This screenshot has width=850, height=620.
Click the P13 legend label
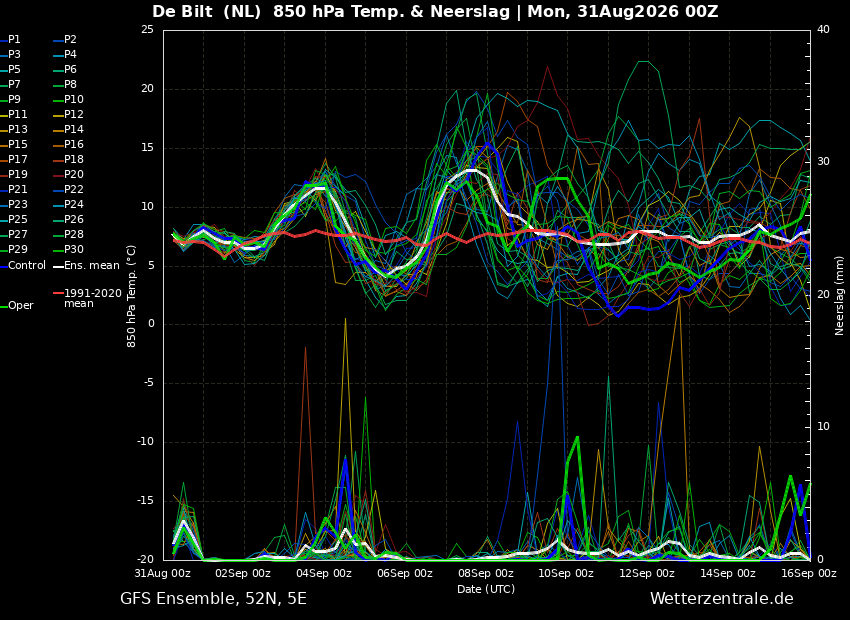(17, 130)
